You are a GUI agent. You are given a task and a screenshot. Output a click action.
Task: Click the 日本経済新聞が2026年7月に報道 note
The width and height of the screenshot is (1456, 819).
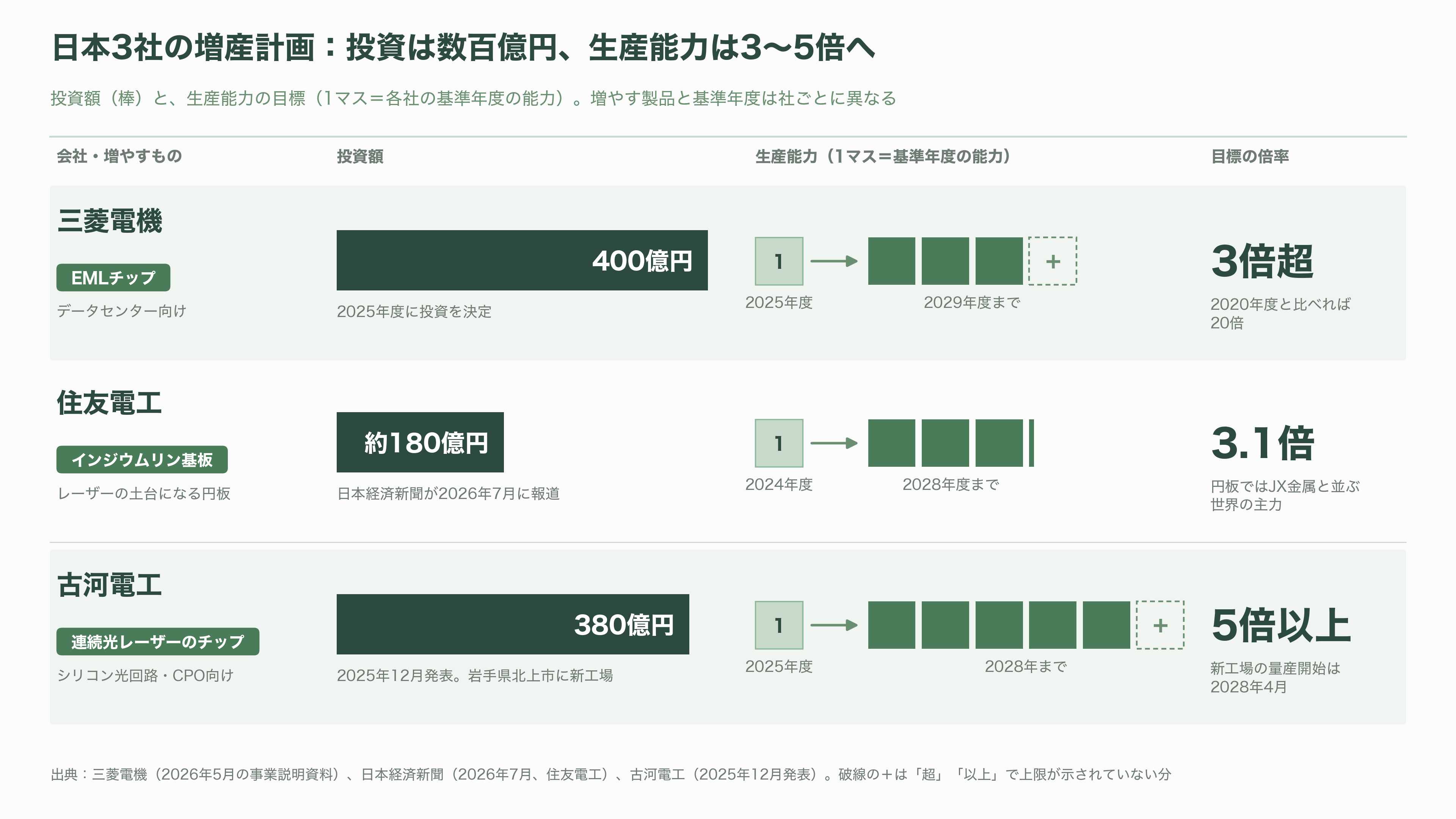click(x=448, y=493)
